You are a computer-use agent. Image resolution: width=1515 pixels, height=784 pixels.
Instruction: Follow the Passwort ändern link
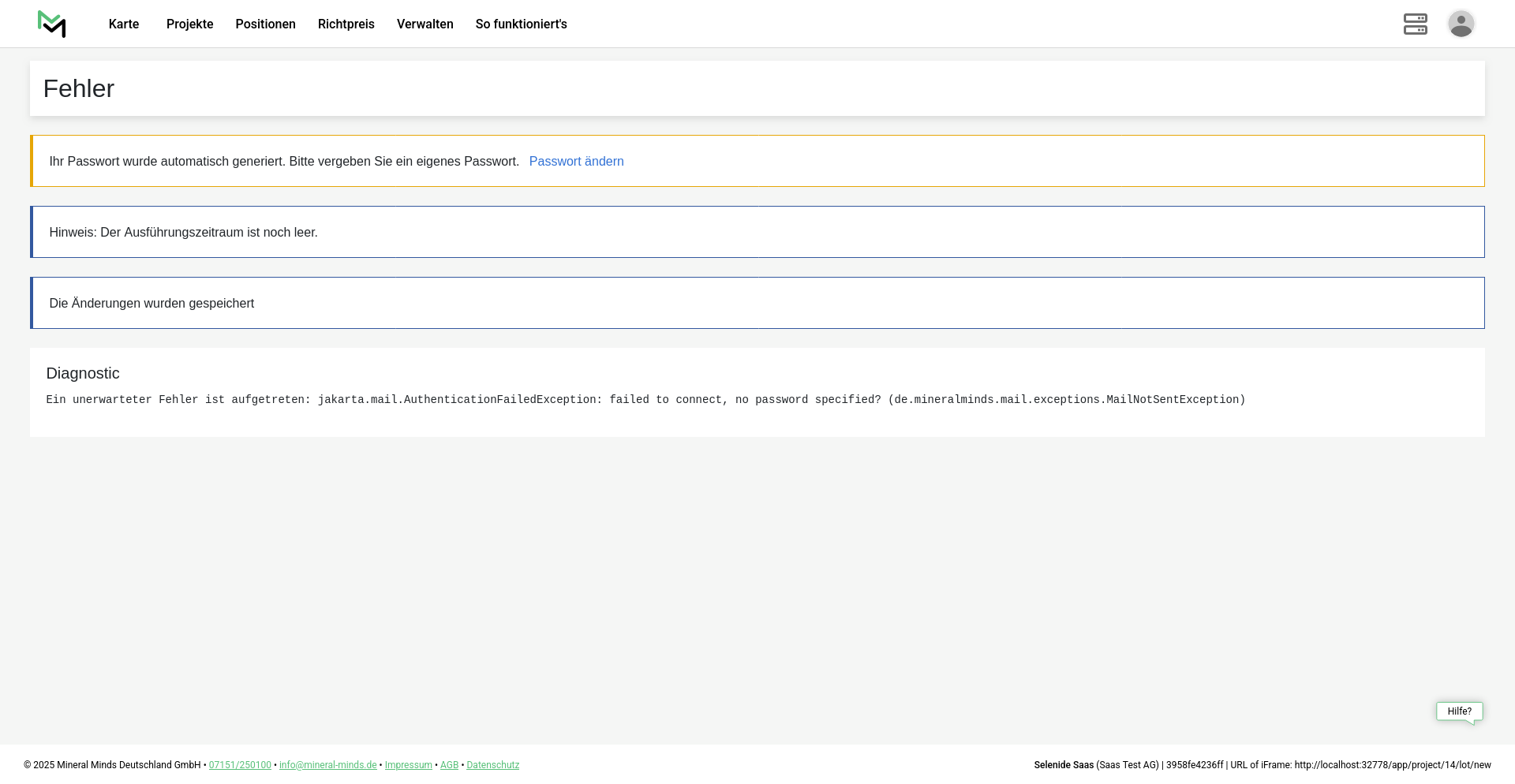pos(576,162)
